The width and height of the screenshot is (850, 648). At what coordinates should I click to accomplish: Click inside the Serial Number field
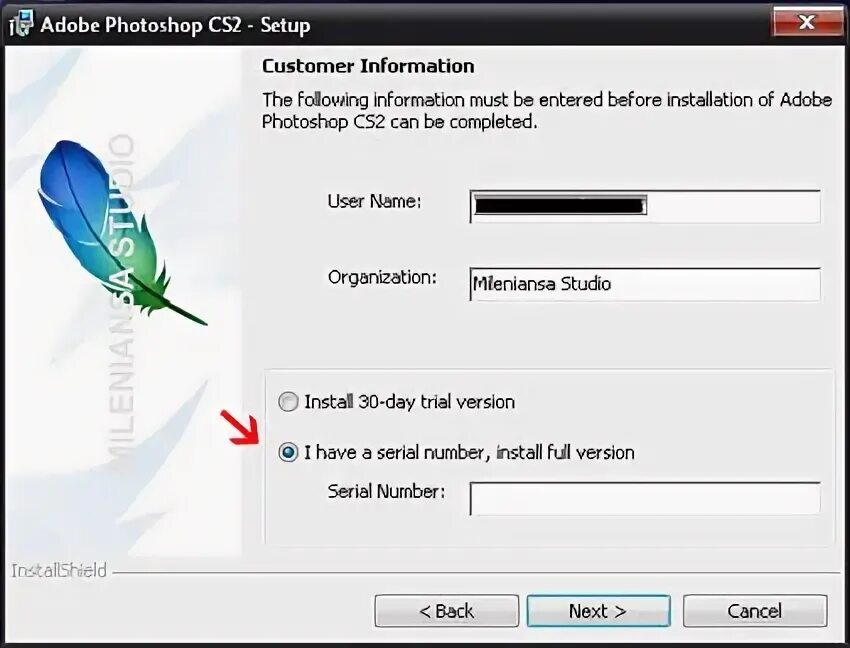(x=645, y=498)
